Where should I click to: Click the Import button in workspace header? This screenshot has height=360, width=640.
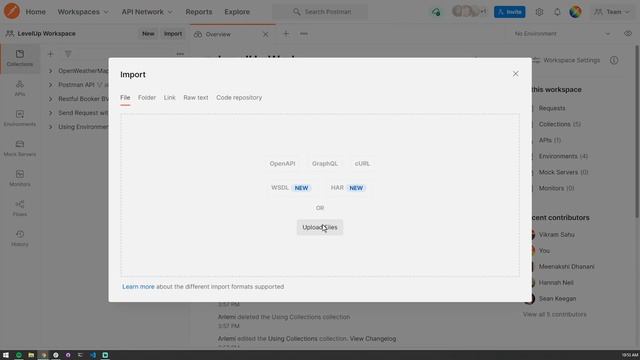click(173, 34)
